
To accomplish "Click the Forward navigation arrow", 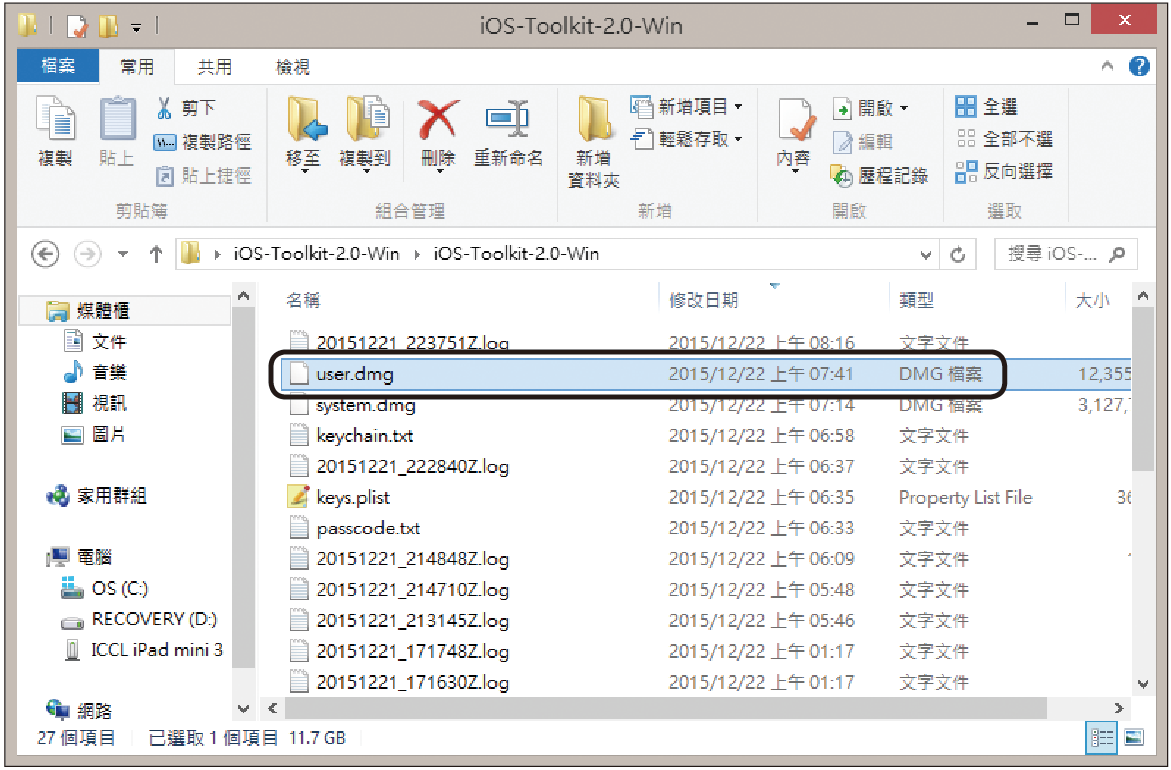I will tap(87, 254).
